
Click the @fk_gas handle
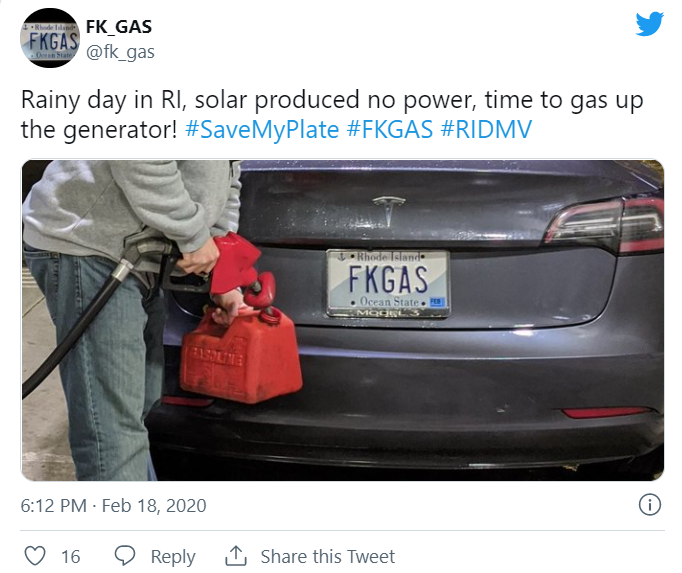[120, 51]
